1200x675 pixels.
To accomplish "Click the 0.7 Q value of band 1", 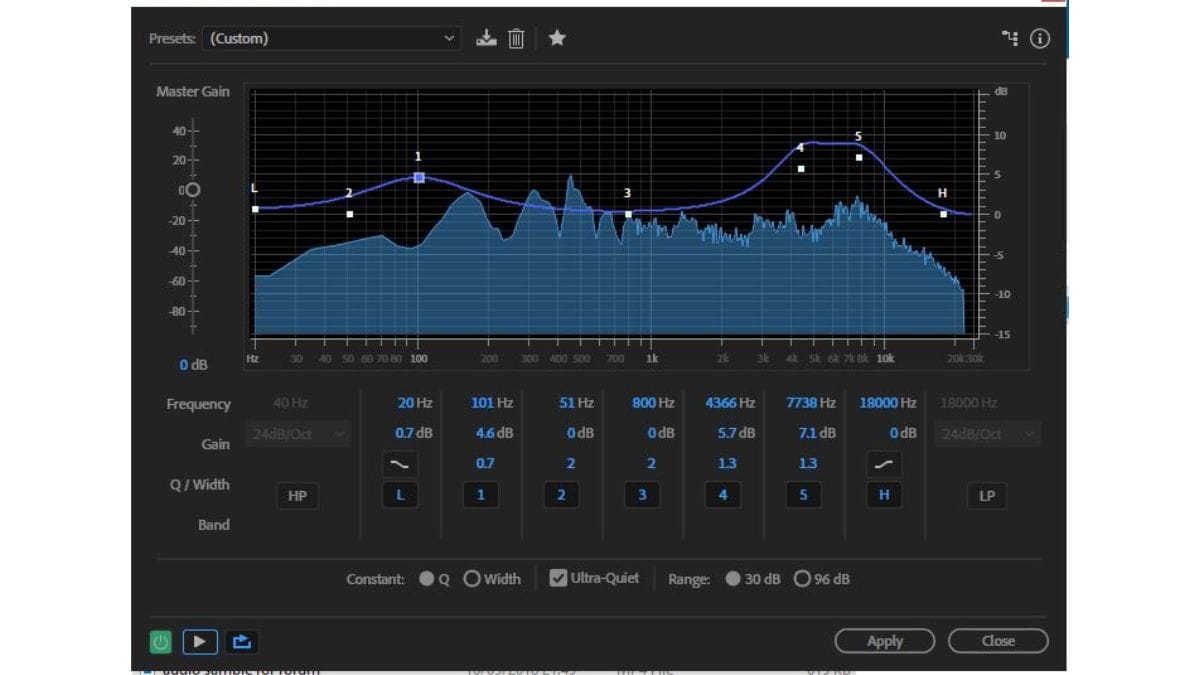I will tap(485, 464).
